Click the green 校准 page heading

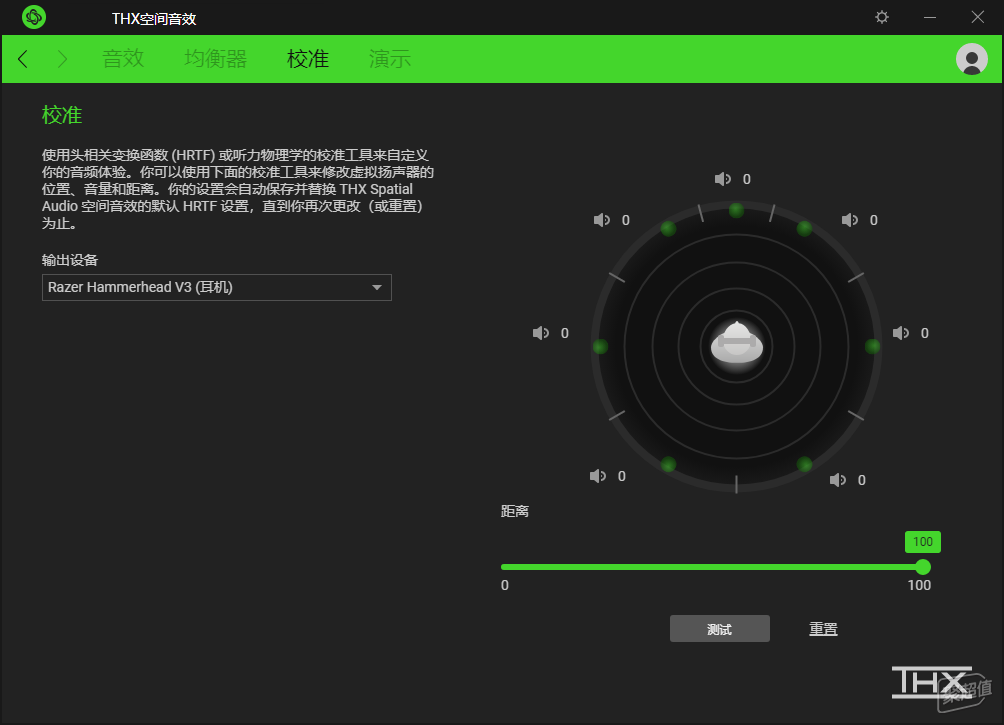click(x=62, y=115)
